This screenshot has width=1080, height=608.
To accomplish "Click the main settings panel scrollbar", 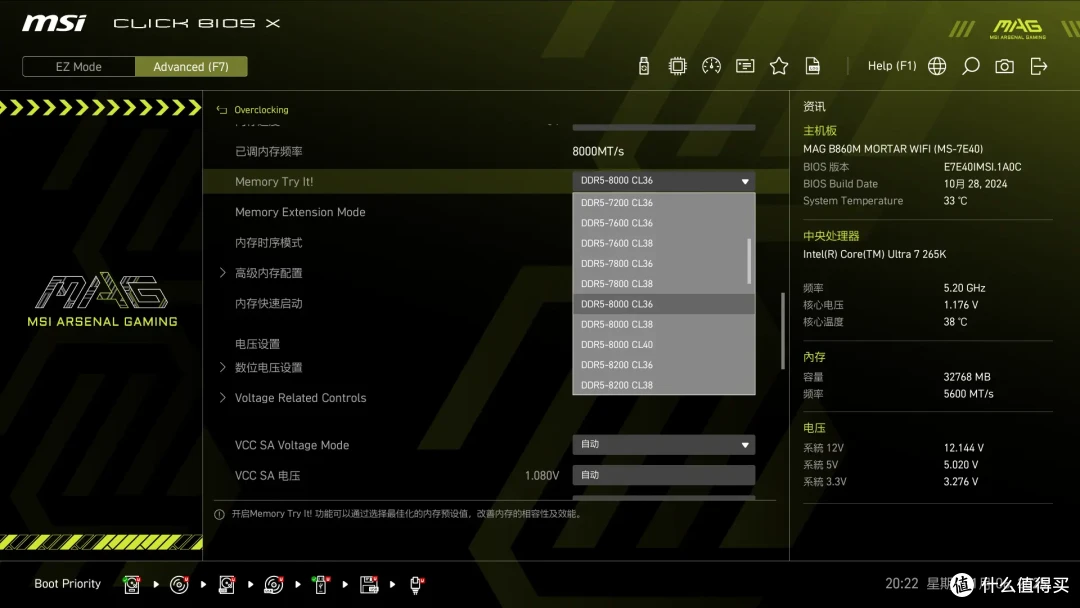I will (x=782, y=331).
